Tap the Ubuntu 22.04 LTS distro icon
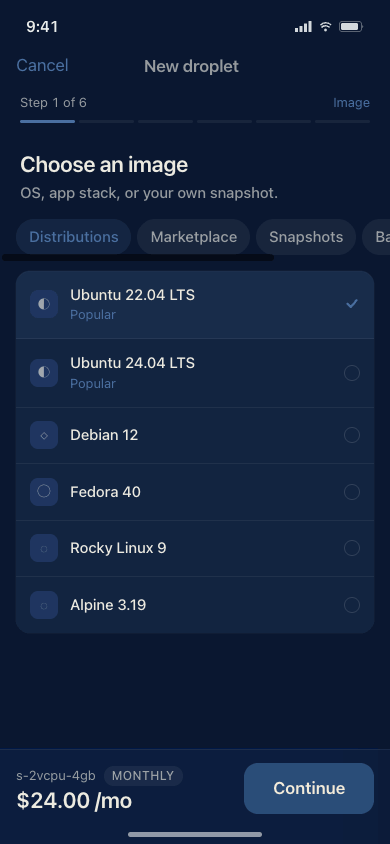The image size is (390, 844). click(44, 304)
